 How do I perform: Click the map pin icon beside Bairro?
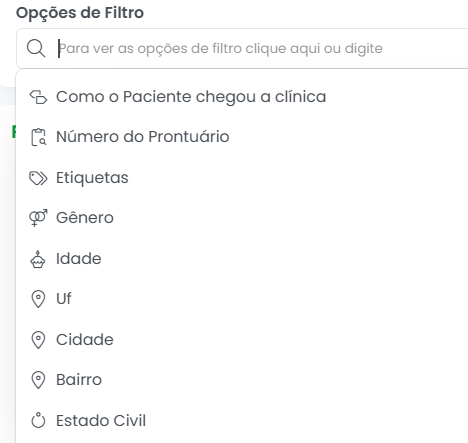click(x=38, y=380)
